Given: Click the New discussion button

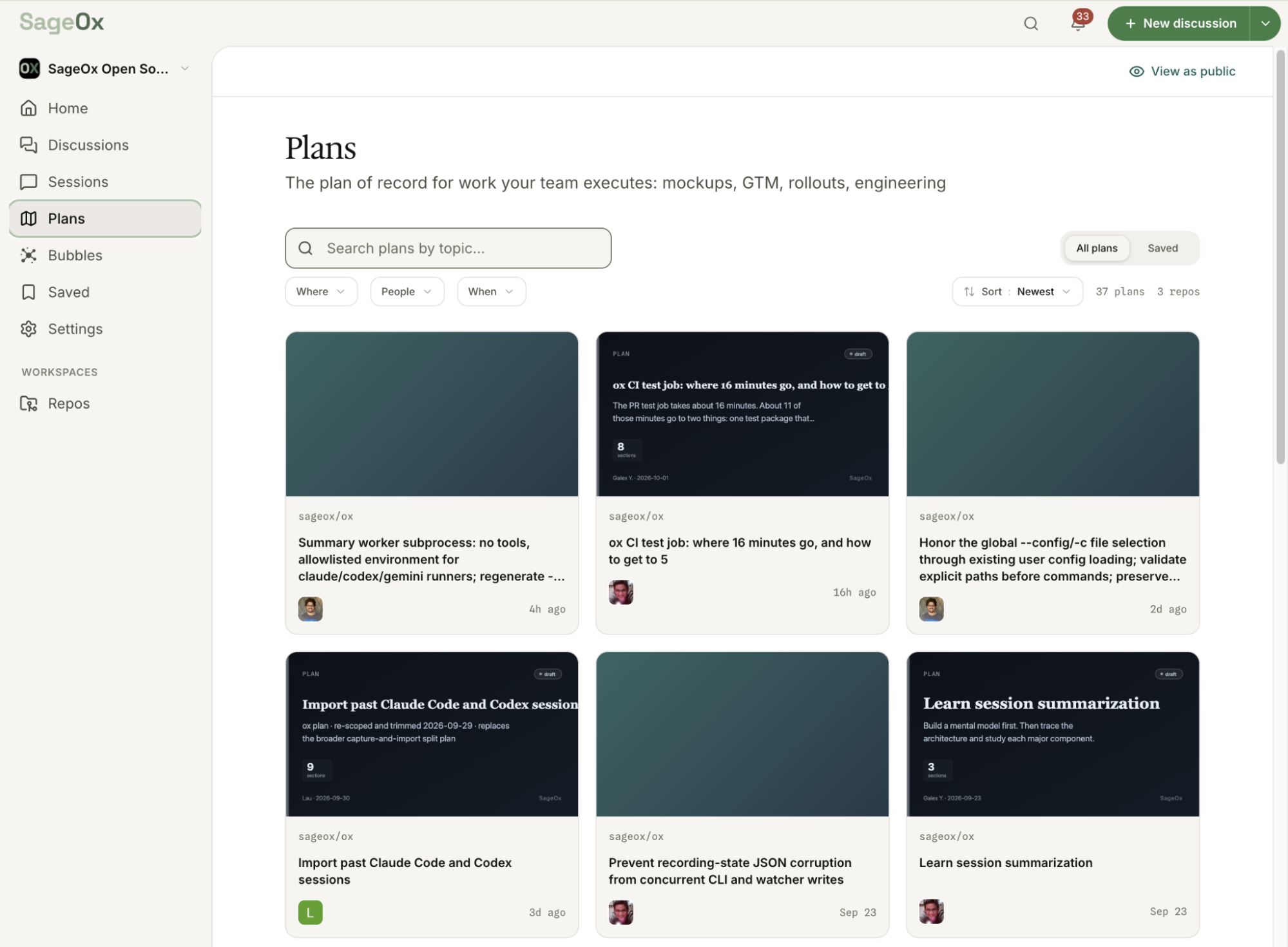Looking at the screenshot, I should click(1179, 23).
